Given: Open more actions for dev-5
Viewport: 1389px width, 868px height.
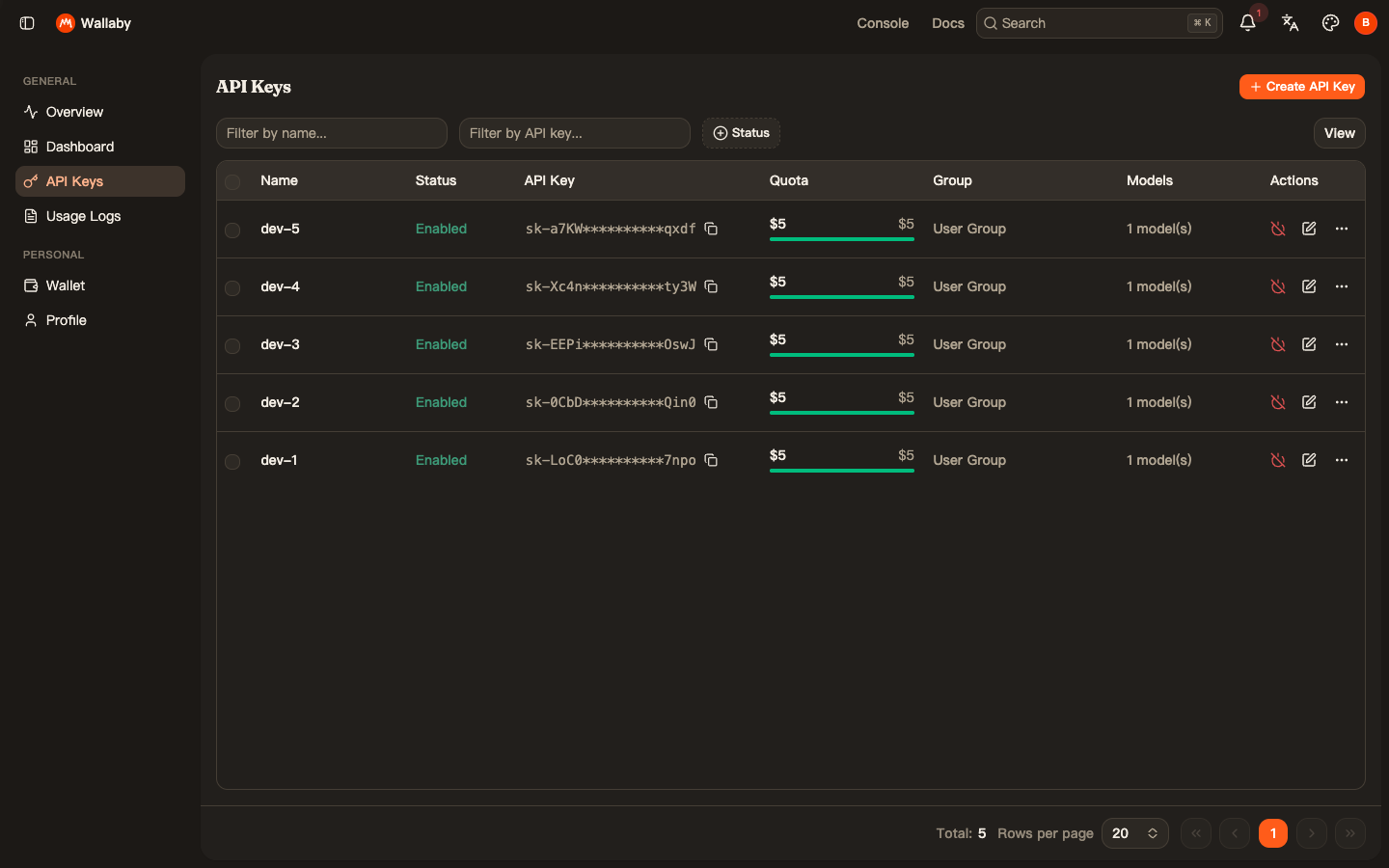Looking at the screenshot, I should [1342, 229].
